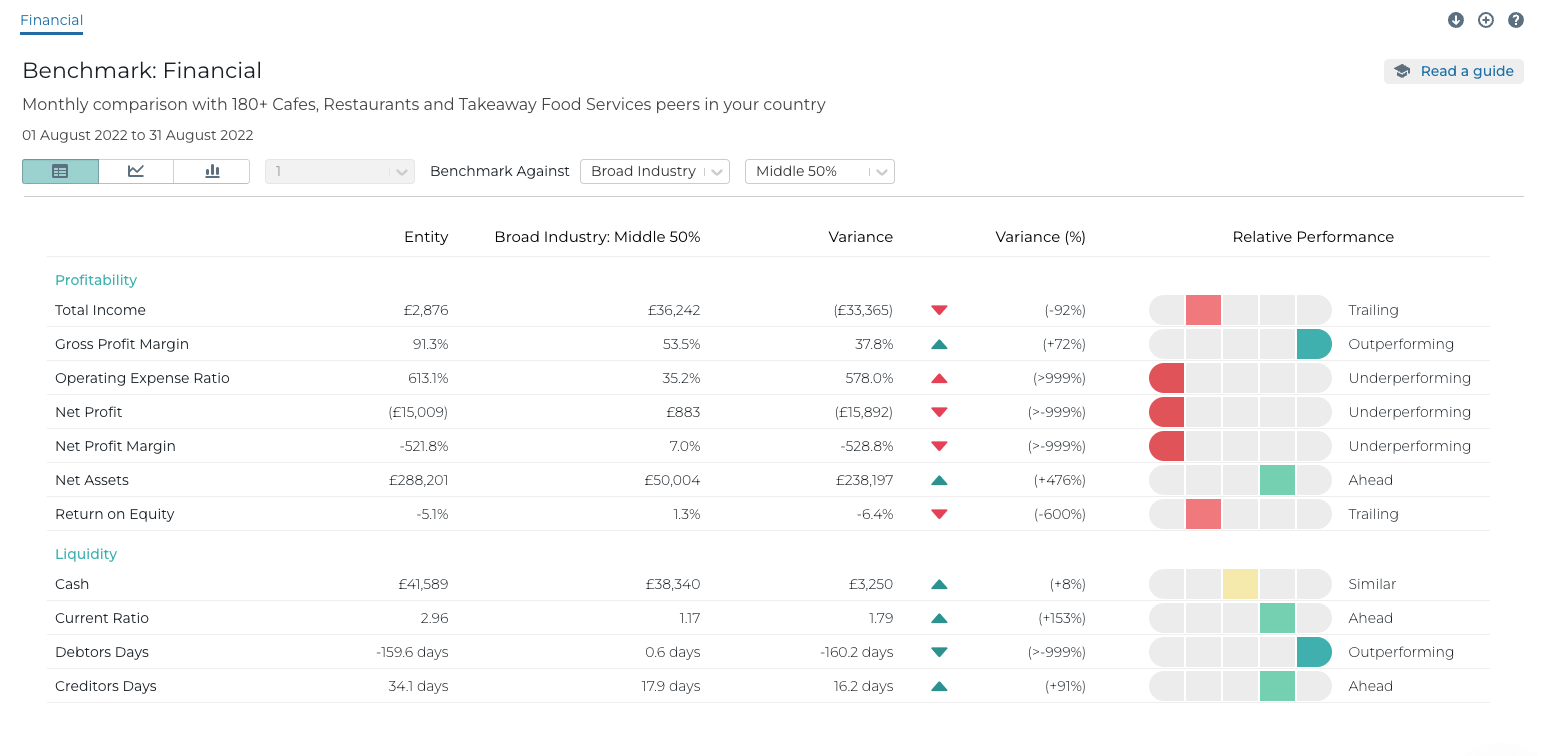Click the add/plus icon in the header

[1486, 20]
